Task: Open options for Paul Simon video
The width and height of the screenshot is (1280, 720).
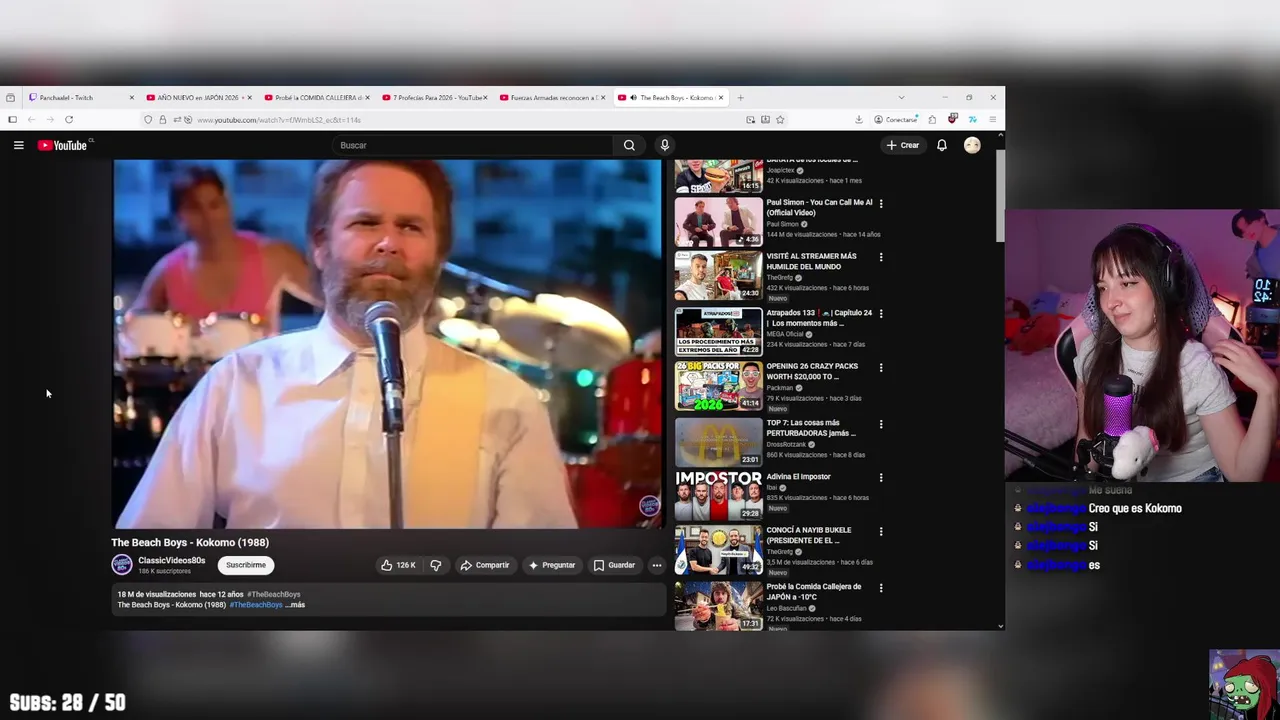Action: [880, 203]
